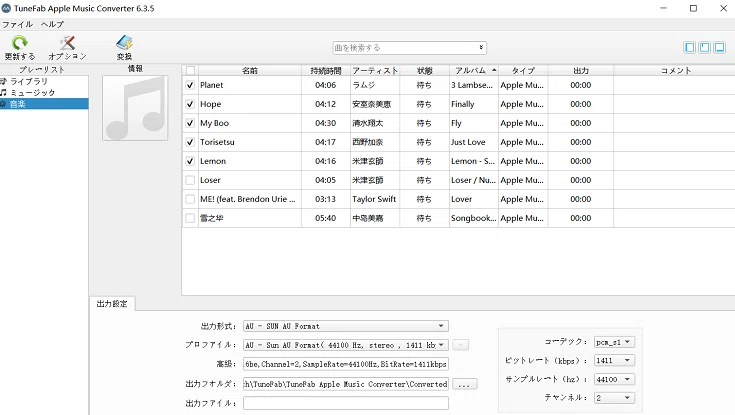
Task: Open the ファイル menu
Action: [17, 24]
